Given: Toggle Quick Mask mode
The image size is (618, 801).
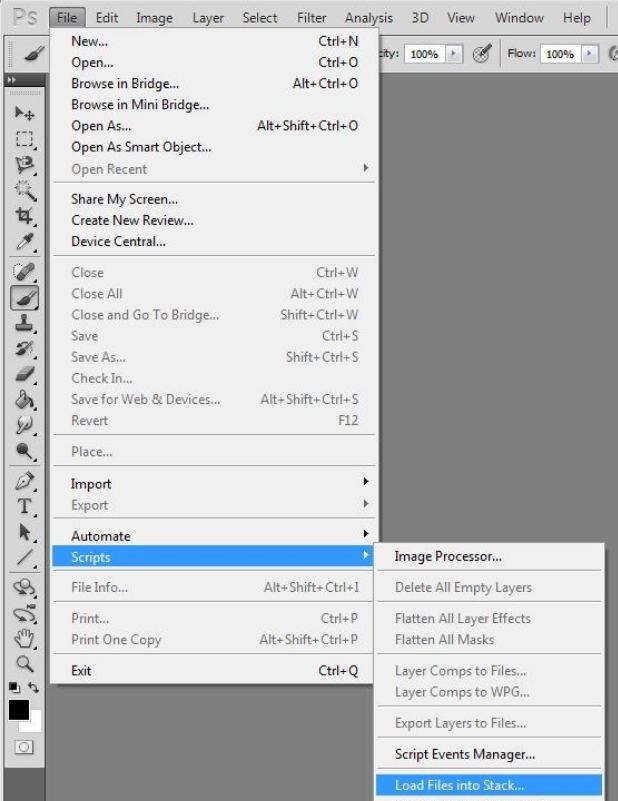Looking at the screenshot, I should tap(26, 747).
